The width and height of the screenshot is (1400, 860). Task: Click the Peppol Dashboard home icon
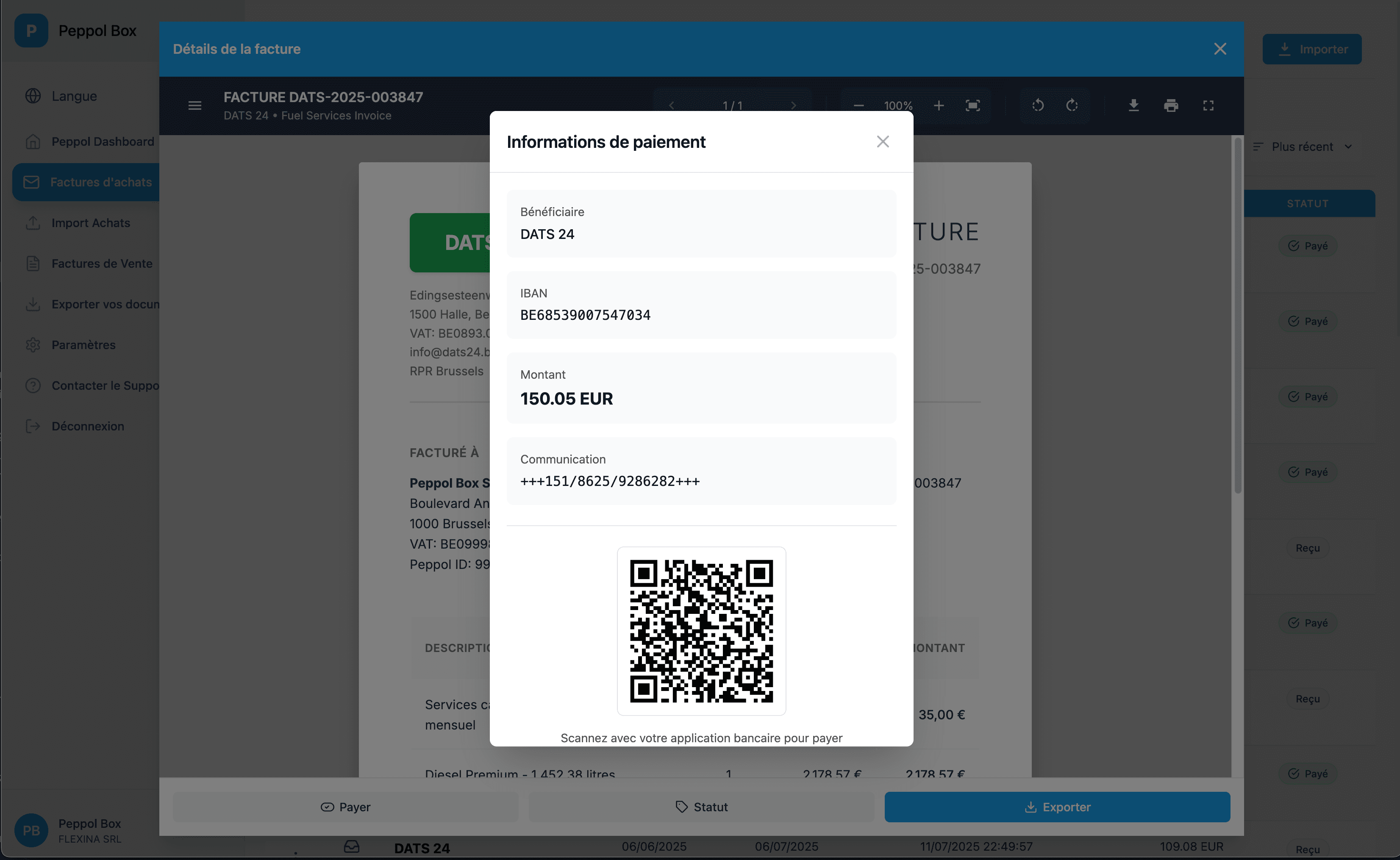[x=33, y=141]
